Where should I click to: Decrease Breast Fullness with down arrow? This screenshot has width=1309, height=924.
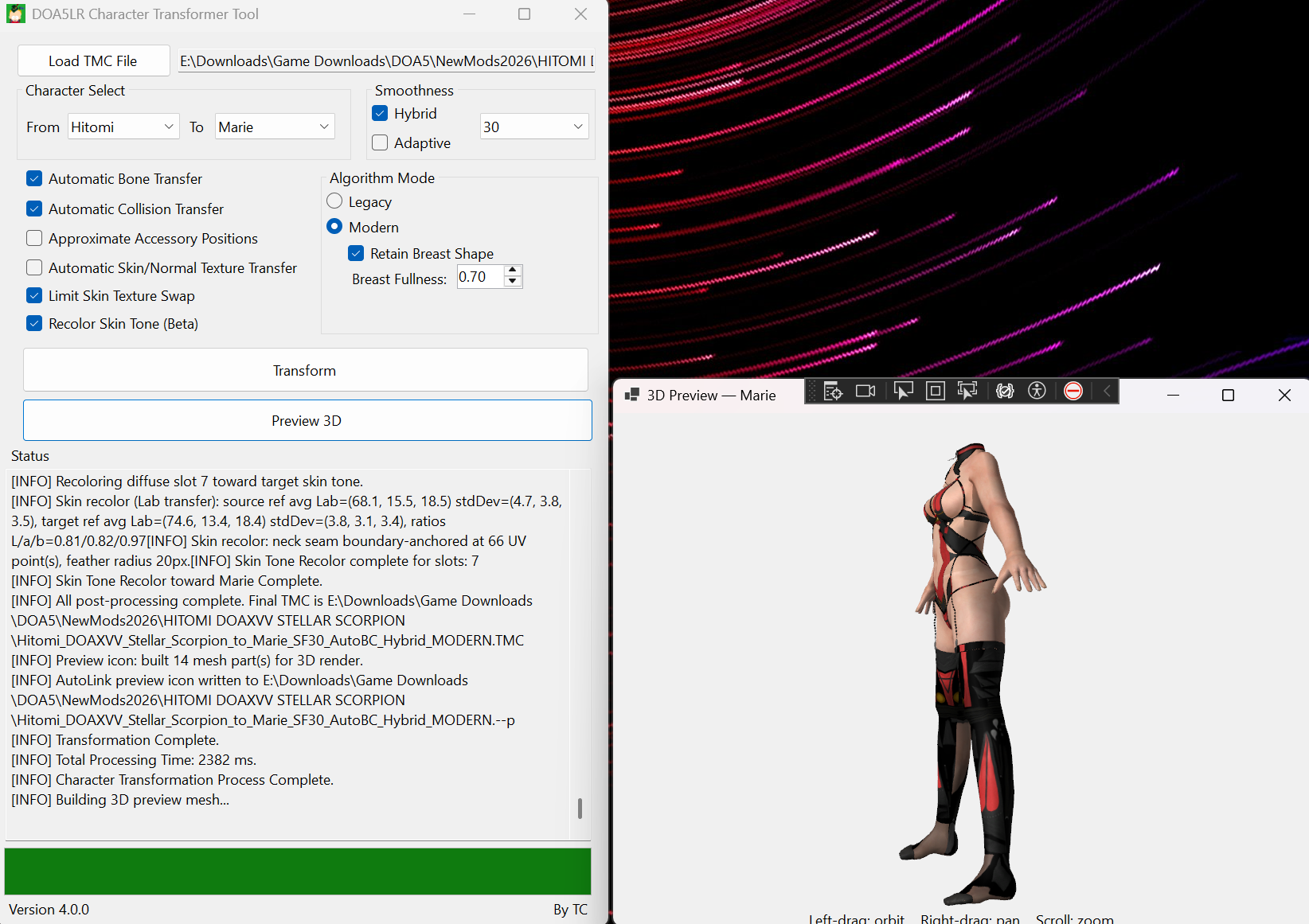click(513, 281)
